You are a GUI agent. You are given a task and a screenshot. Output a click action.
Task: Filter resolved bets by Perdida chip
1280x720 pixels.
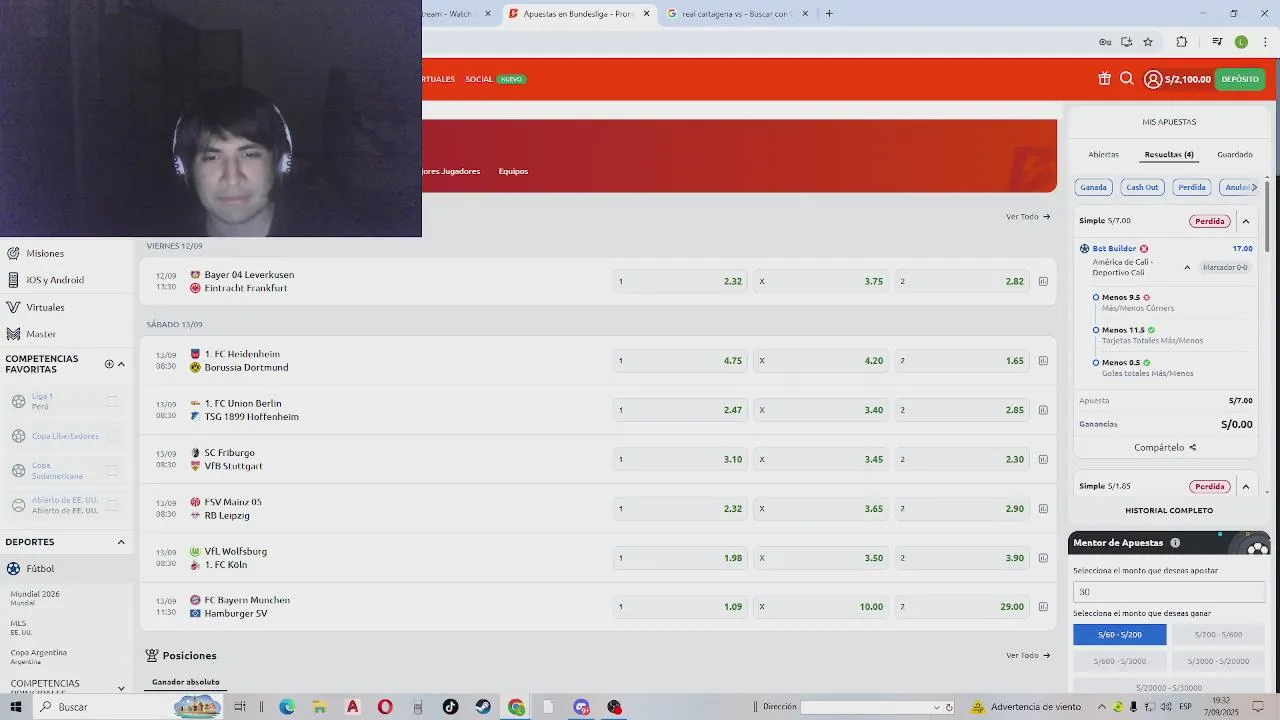coord(1191,187)
